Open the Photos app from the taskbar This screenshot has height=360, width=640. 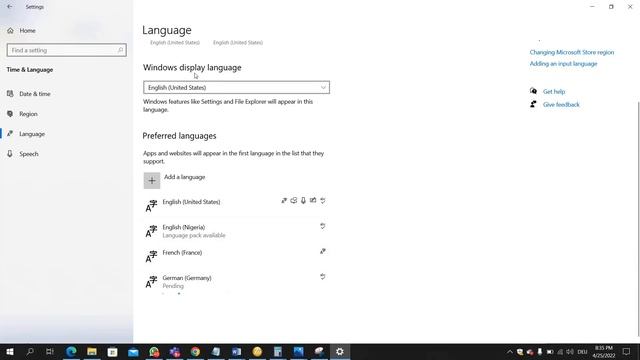pyautogui.click(x=298, y=351)
